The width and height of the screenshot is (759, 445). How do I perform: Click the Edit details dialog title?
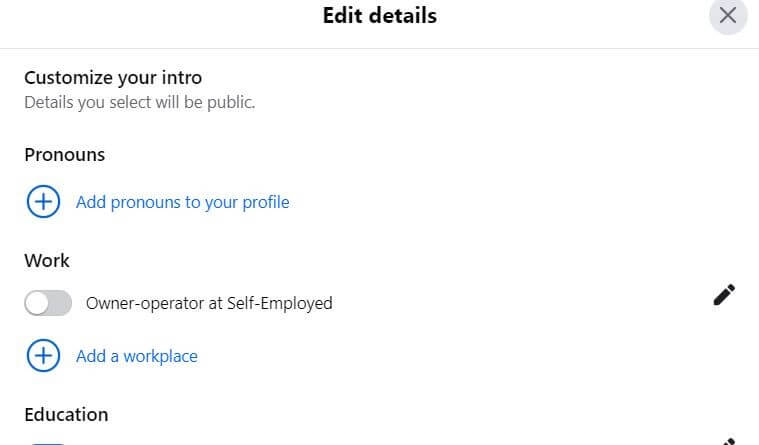(x=379, y=16)
